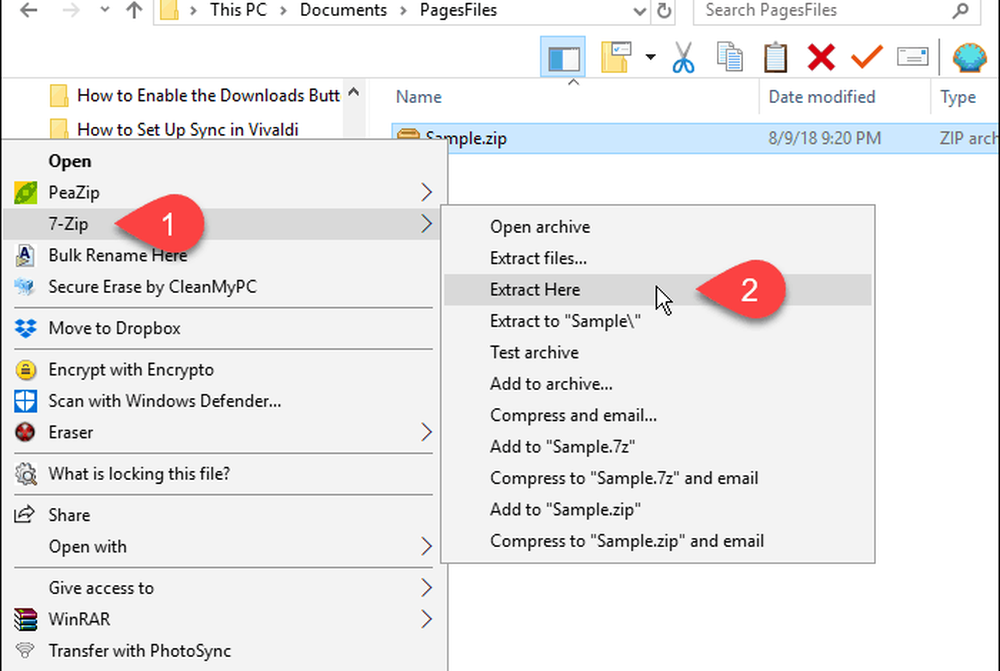Choose Move to Dropbox
The height and width of the screenshot is (671, 1000).
[x=114, y=328]
